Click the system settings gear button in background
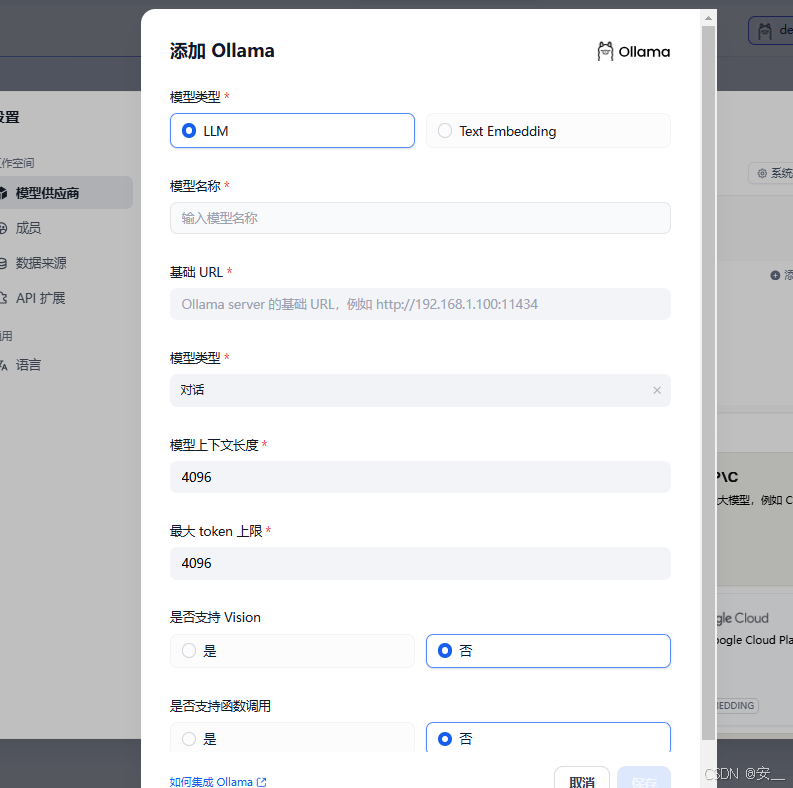 (x=771, y=173)
